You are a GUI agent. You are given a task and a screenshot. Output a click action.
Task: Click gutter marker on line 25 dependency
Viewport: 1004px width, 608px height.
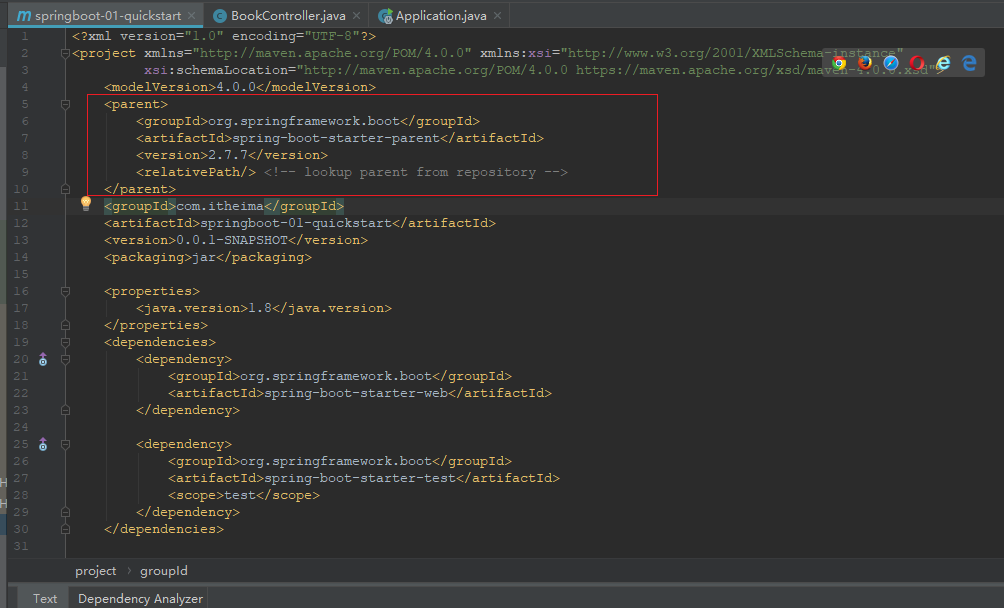[x=43, y=444]
